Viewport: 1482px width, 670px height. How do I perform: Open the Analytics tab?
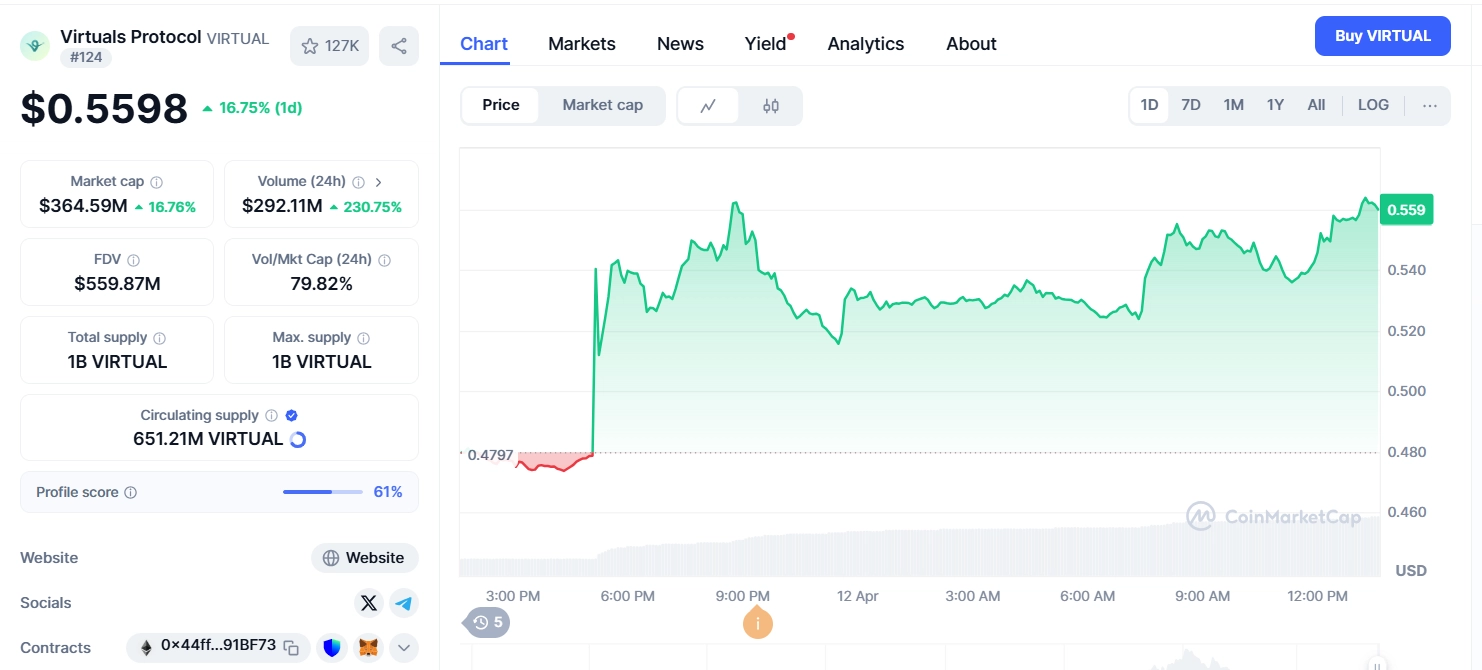pyautogui.click(x=865, y=43)
